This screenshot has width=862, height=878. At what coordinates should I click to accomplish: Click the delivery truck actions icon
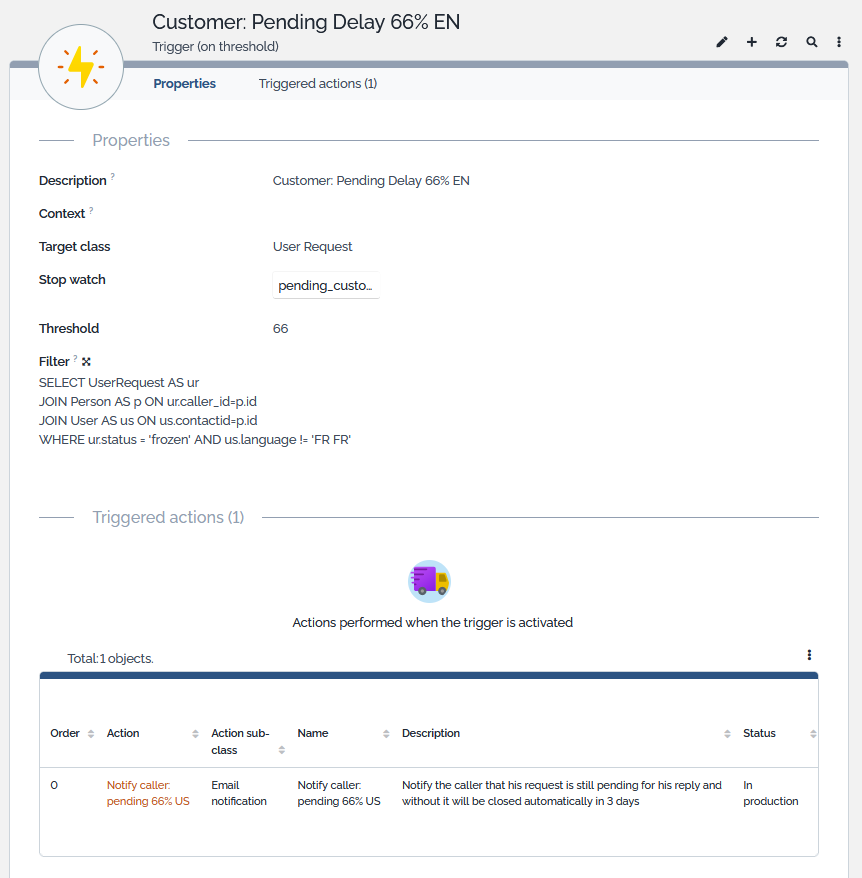point(430,581)
